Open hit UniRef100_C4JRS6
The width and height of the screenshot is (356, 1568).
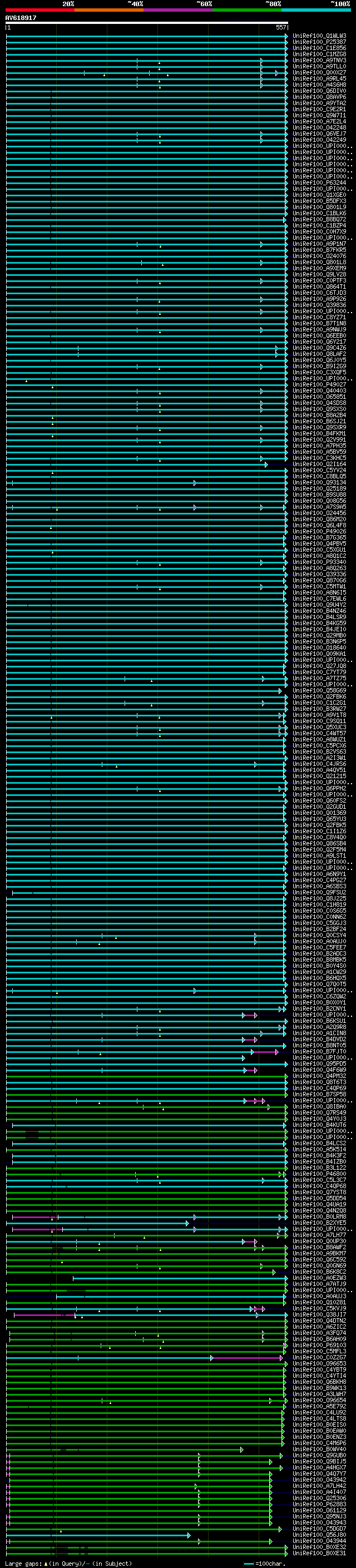(x=319, y=764)
